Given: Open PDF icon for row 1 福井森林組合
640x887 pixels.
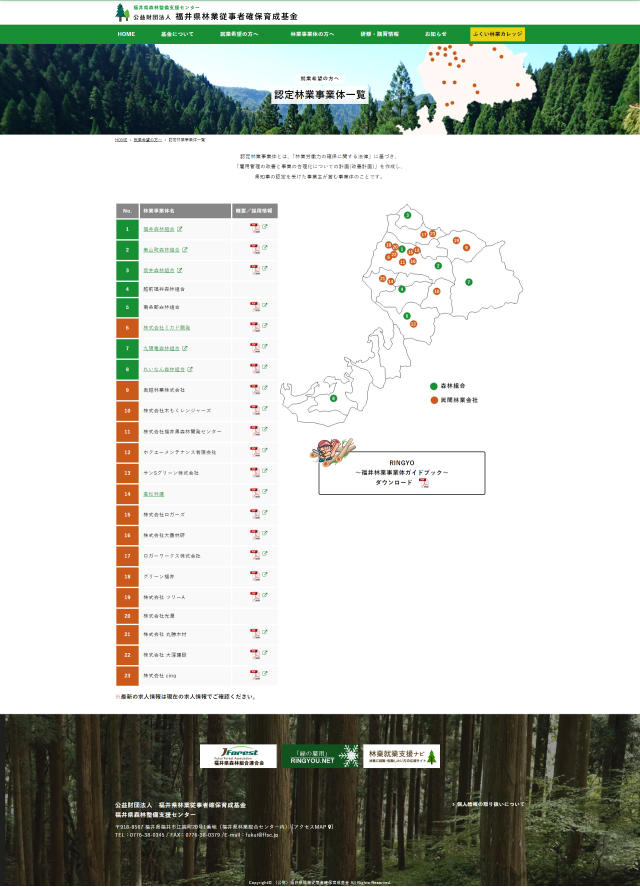Looking at the screenshot, I should 254,228.
